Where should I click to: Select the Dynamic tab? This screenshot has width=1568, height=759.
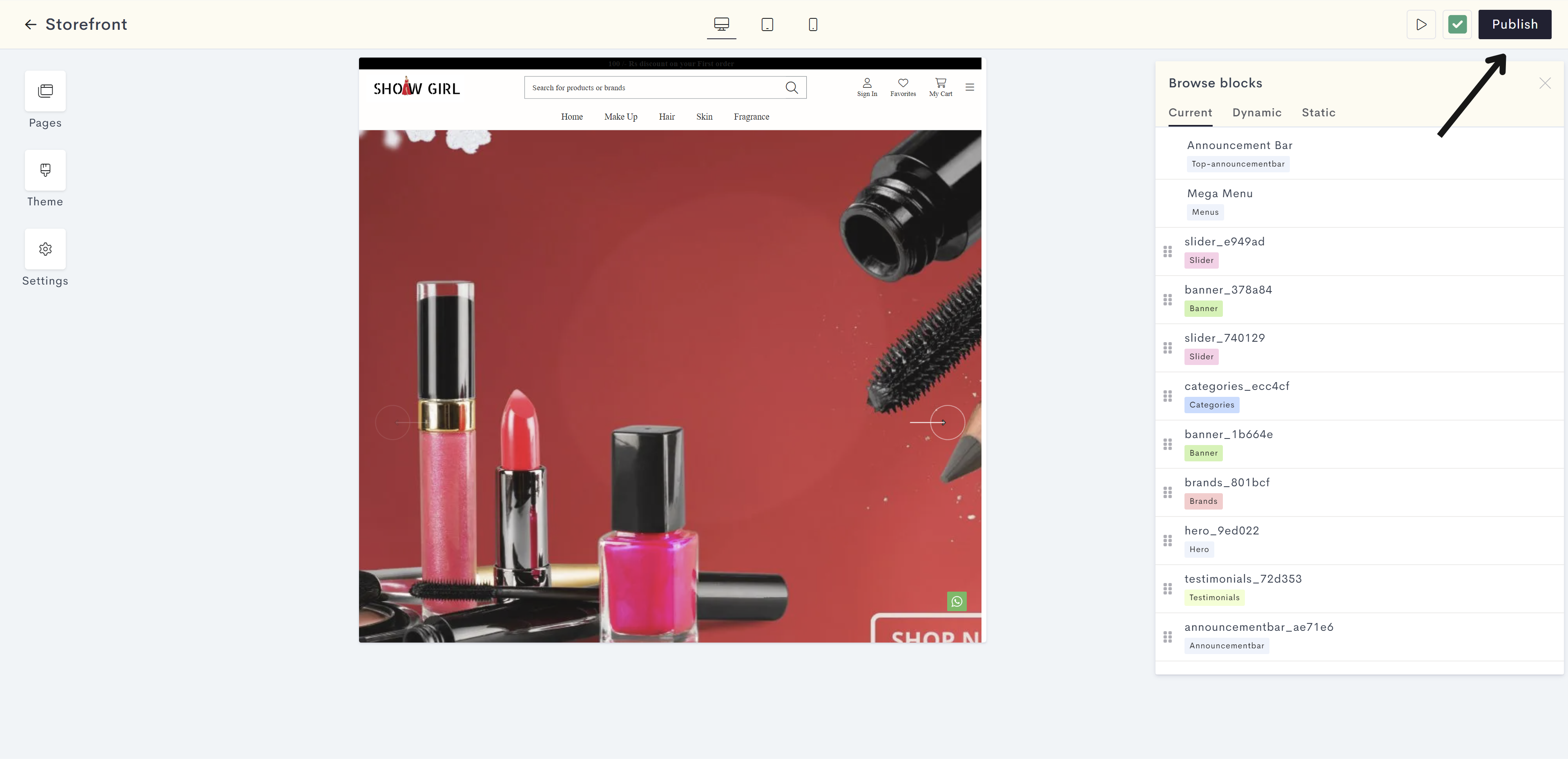[1257, 113]
